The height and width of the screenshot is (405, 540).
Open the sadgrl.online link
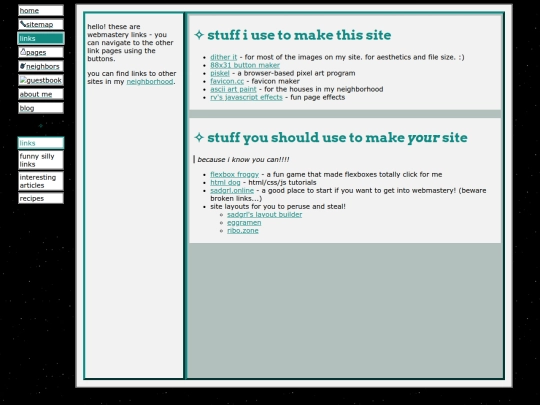coord(232,190)
